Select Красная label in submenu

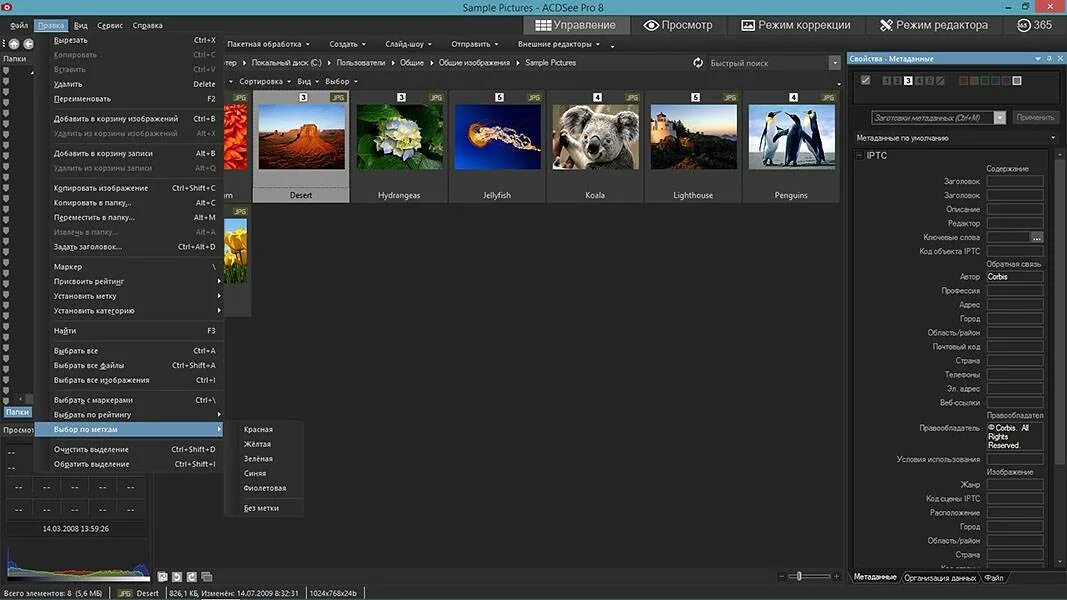[x=264, y=429]
